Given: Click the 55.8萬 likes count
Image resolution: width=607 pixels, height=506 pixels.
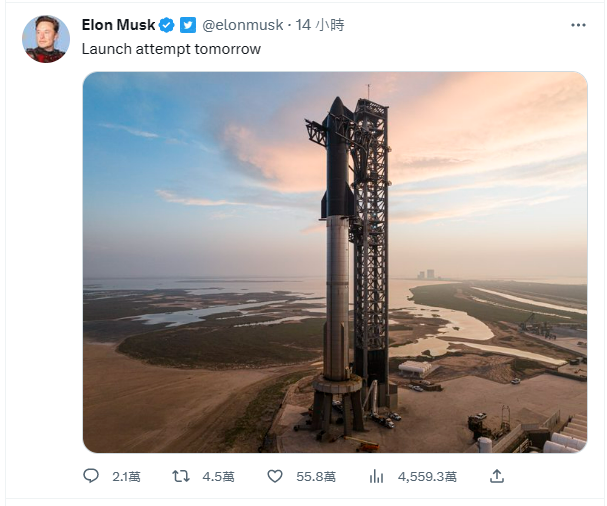Looking at the screenshot, I should point(316,476).
